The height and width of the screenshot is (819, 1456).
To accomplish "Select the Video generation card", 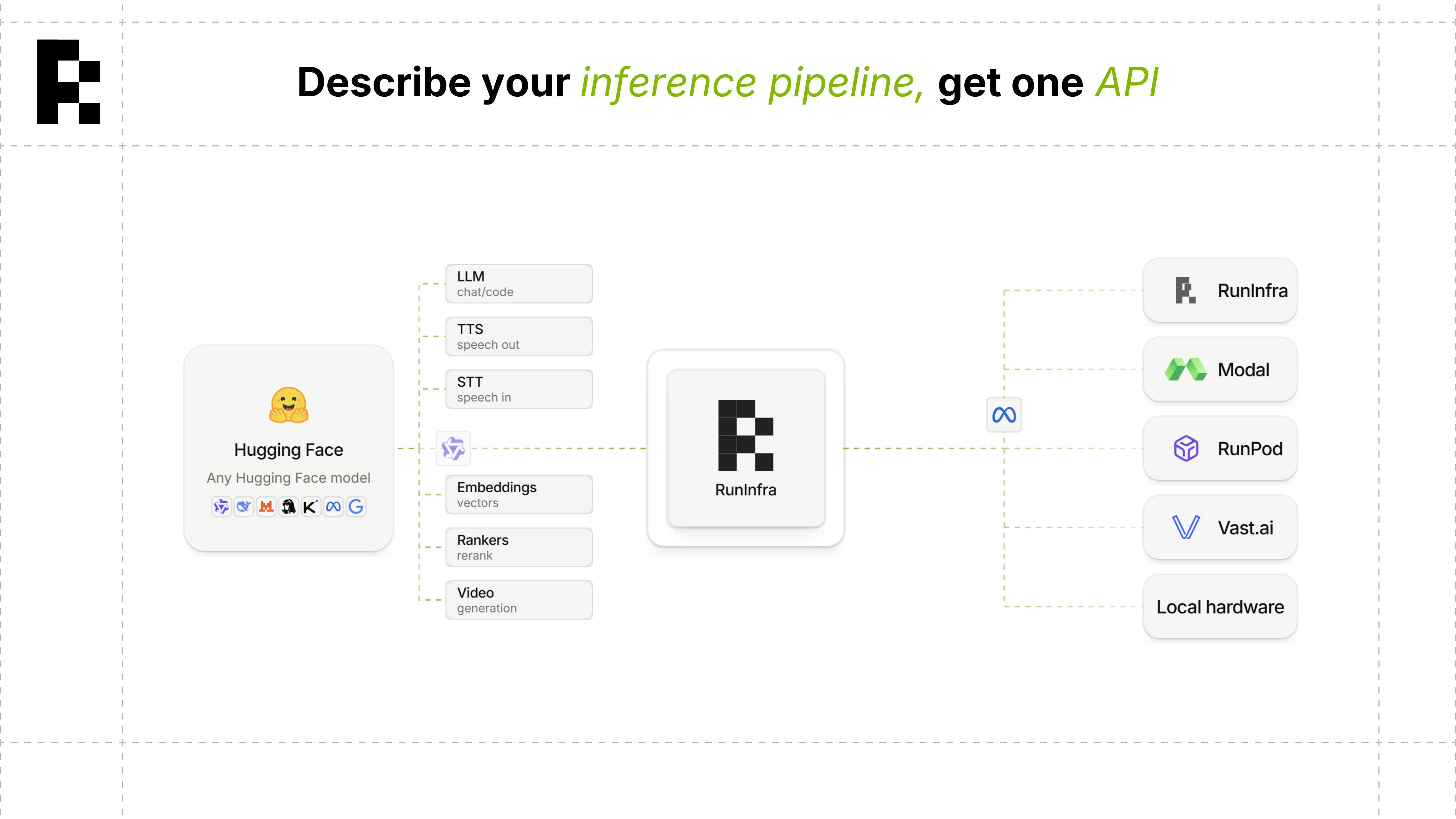I will click(x=519, y=600).
